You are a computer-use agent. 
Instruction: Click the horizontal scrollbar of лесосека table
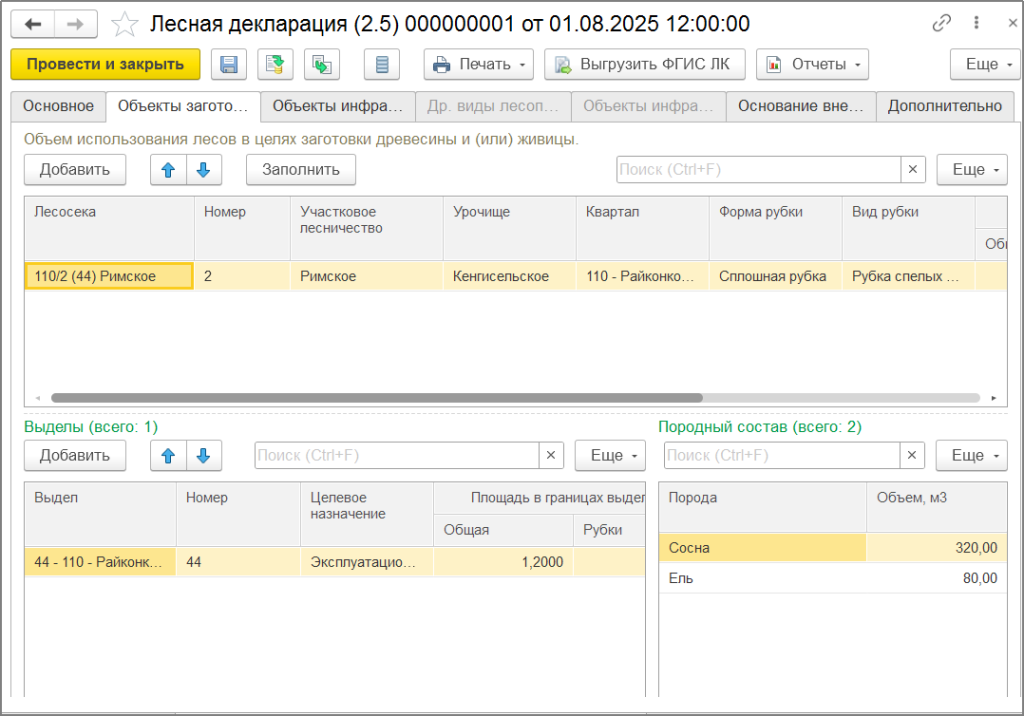(x=377, y=398)
